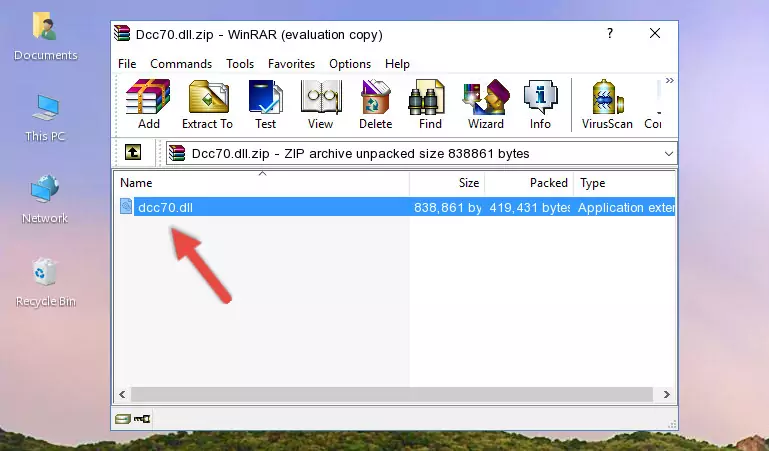Open the Commands menu
The width and height of the screenshot is (769, 451).
click(x=181, y=64)
